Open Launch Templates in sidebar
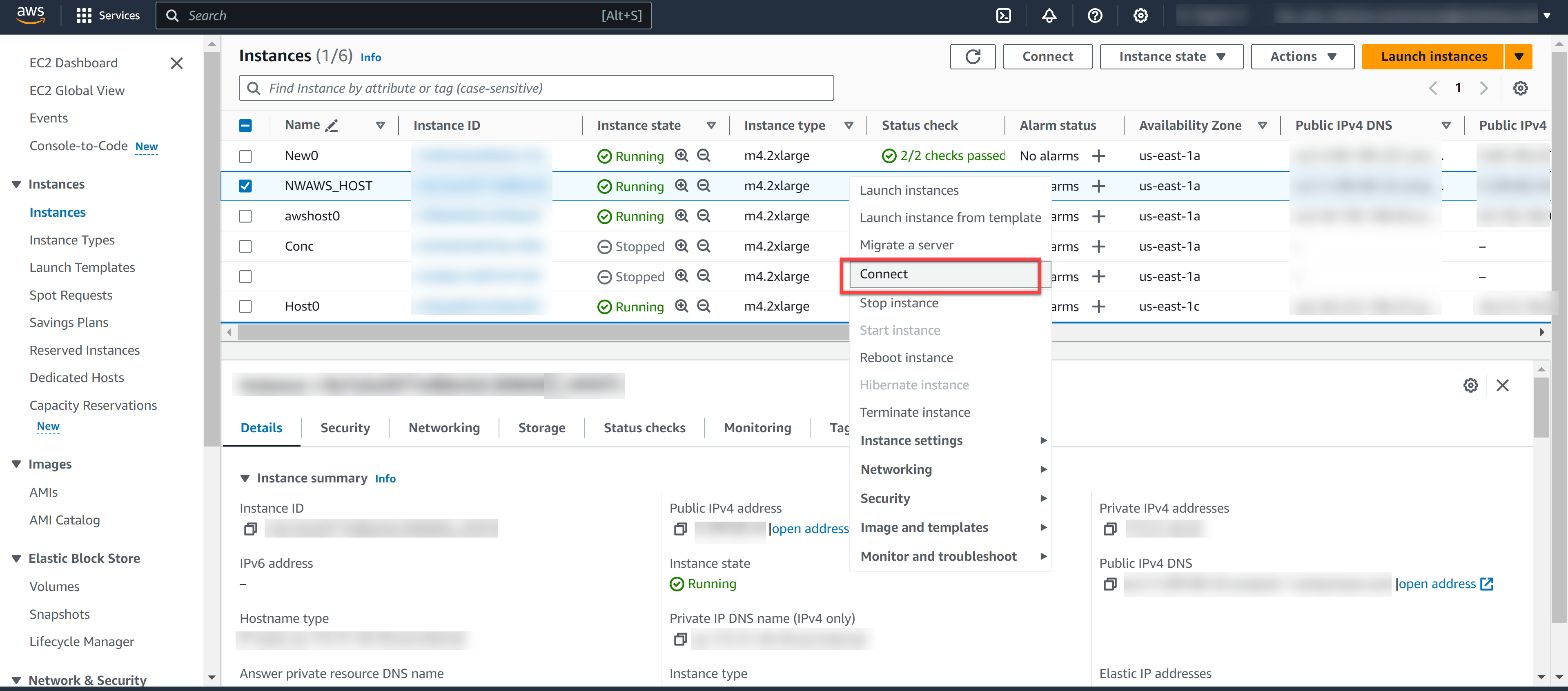 click(x=82, y=268)
